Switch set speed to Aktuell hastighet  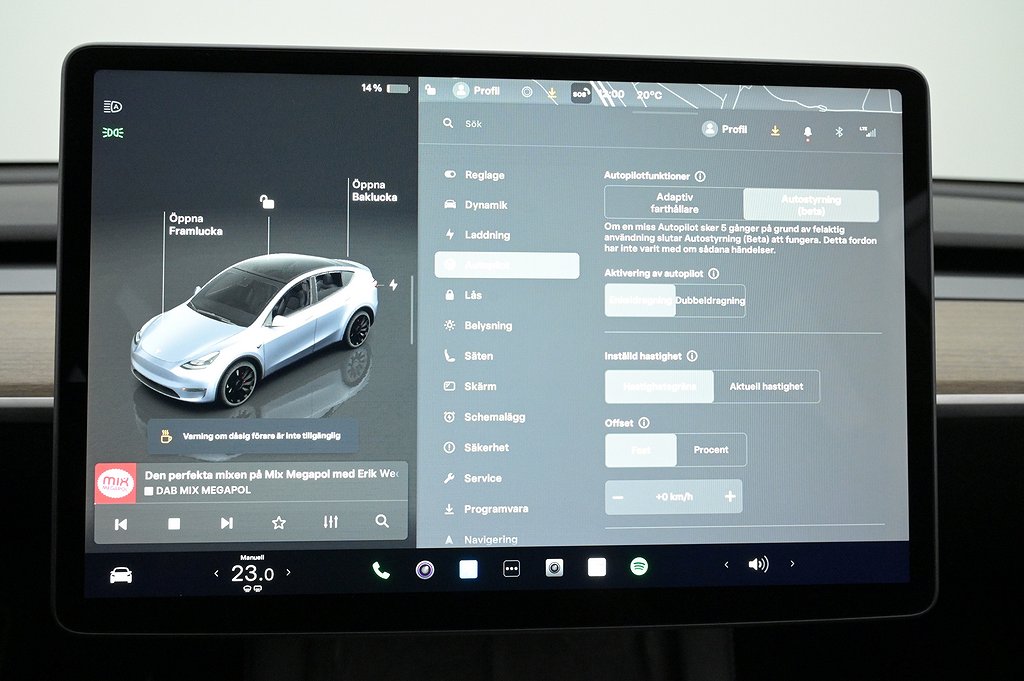[766, 387]
